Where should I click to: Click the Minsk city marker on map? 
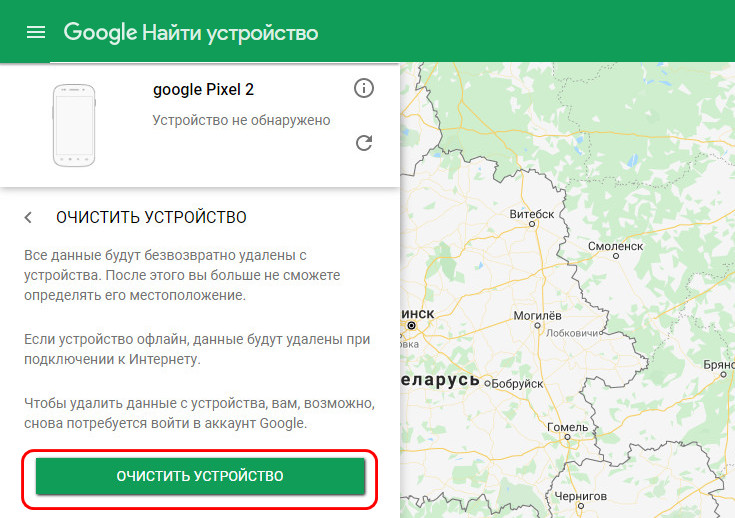(x=411, y=325)
